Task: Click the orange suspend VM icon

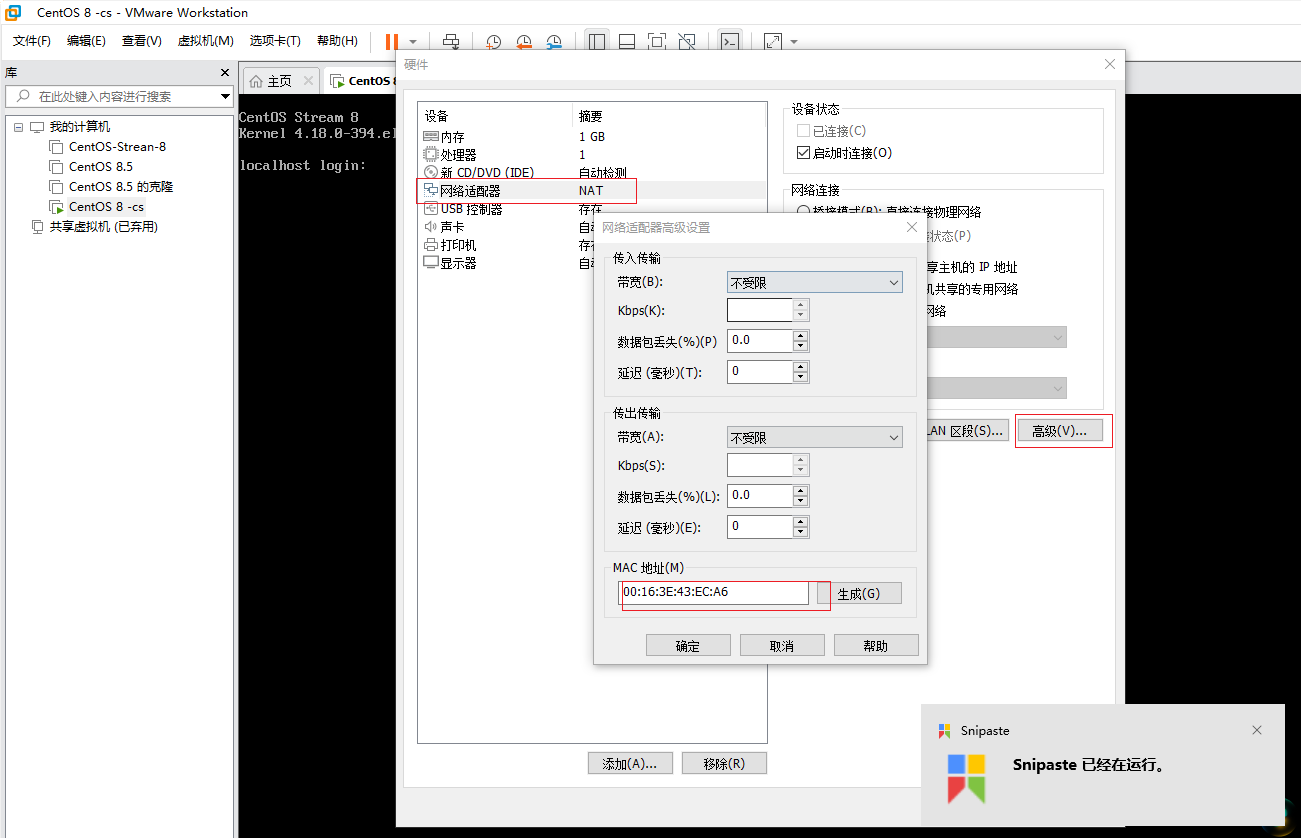Action: pyautogui.click(x=392, y=41)
